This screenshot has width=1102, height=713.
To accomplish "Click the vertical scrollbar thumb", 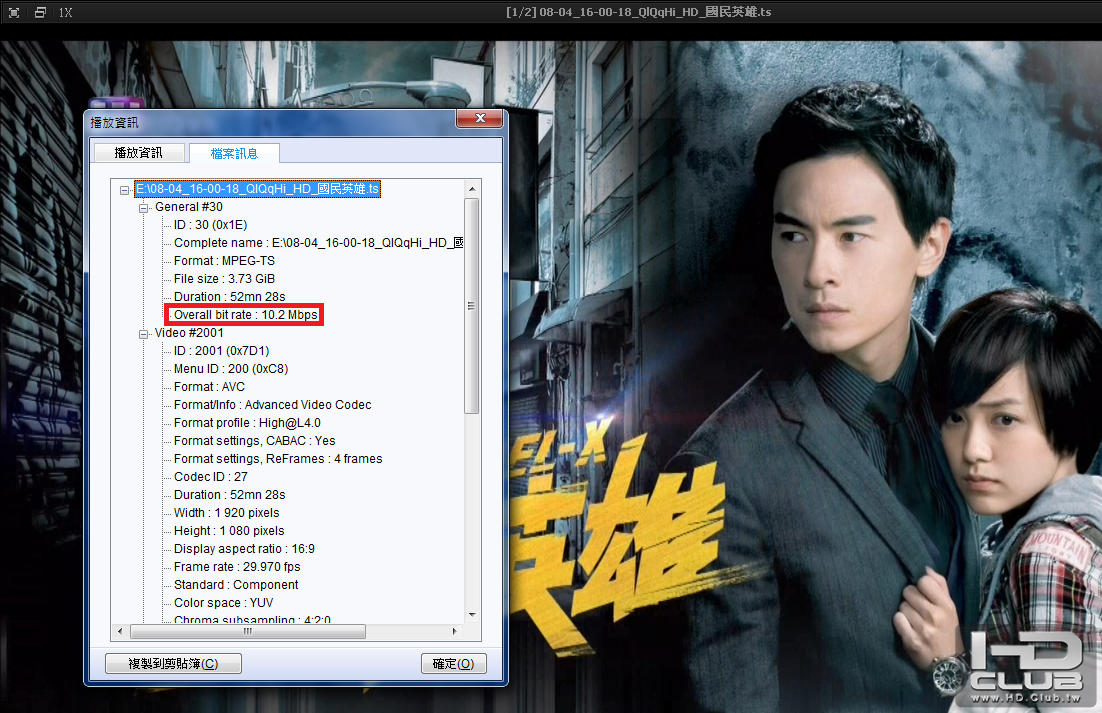I will point(472,306).
